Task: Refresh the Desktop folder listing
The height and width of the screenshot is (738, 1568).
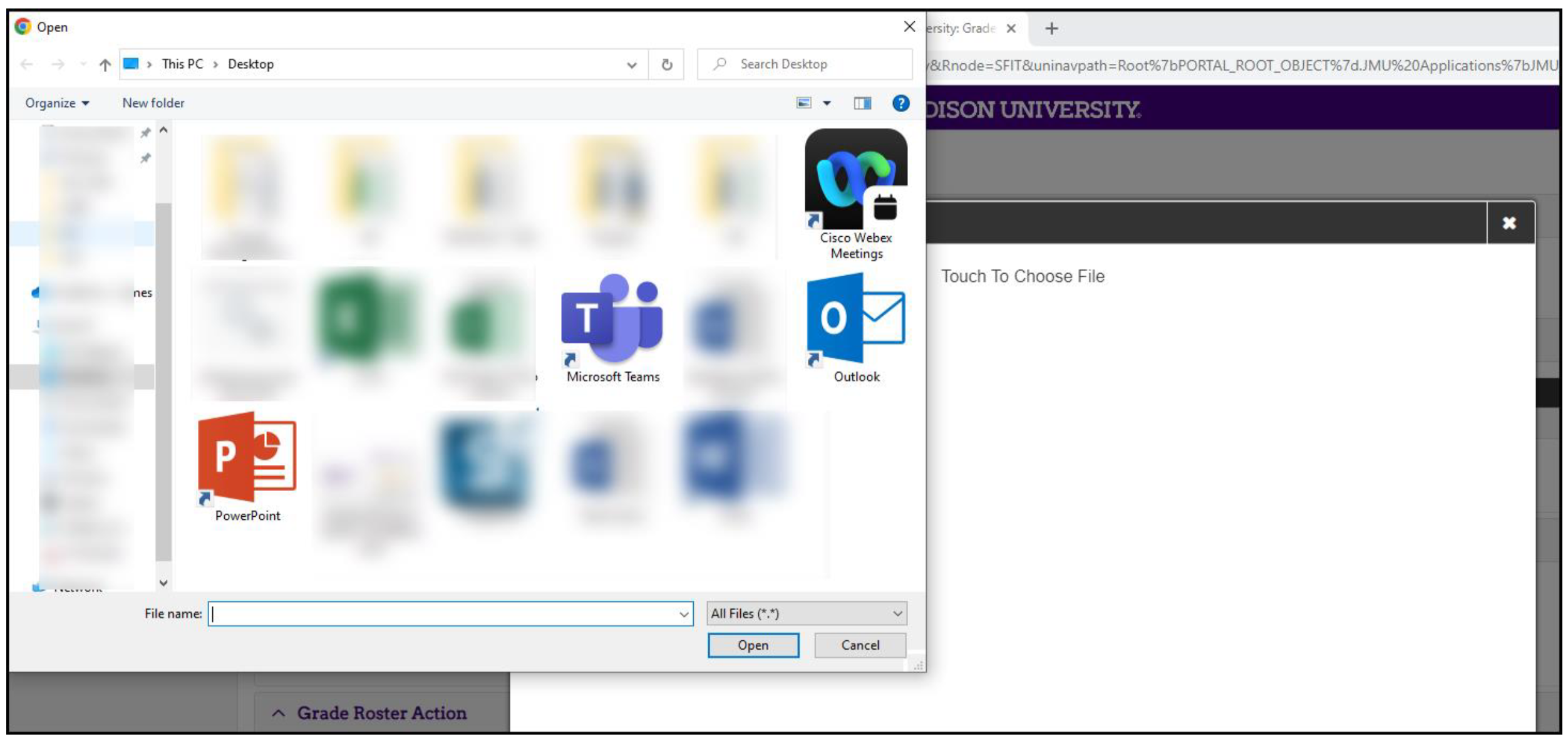Action: click(x=666, y=65)
